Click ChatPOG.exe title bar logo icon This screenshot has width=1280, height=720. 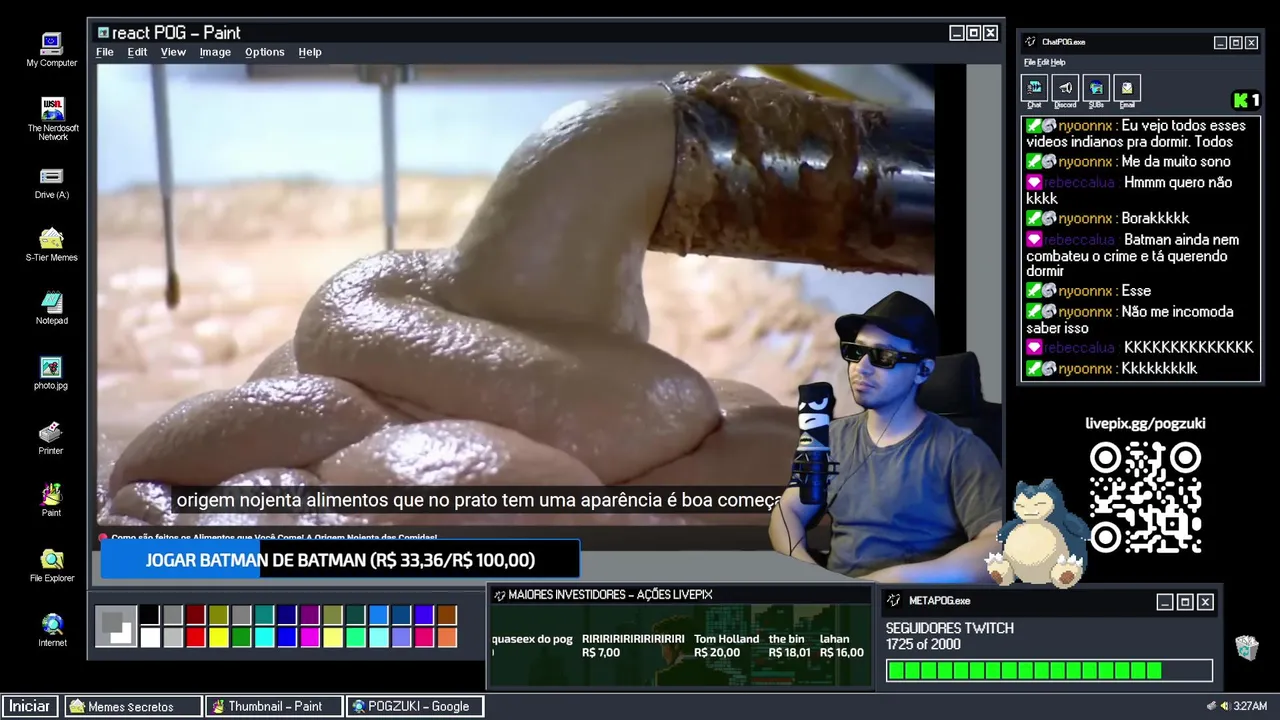(x=1031, y=42)
